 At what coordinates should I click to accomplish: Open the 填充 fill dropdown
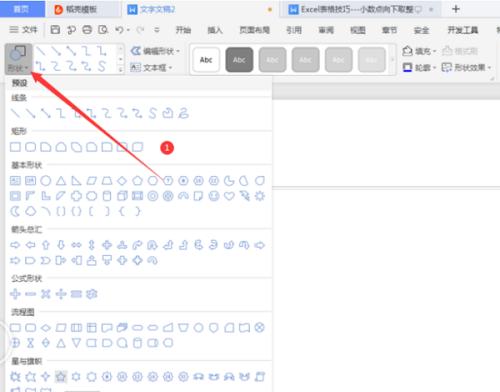(x=419, y=51)
